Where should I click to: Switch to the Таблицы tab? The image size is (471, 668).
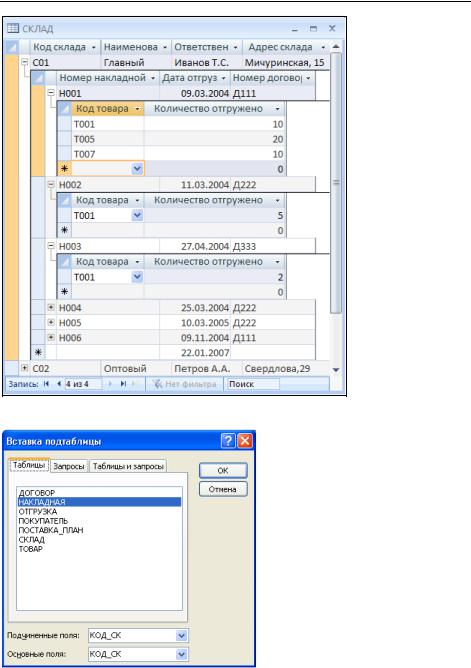[29, 465]
